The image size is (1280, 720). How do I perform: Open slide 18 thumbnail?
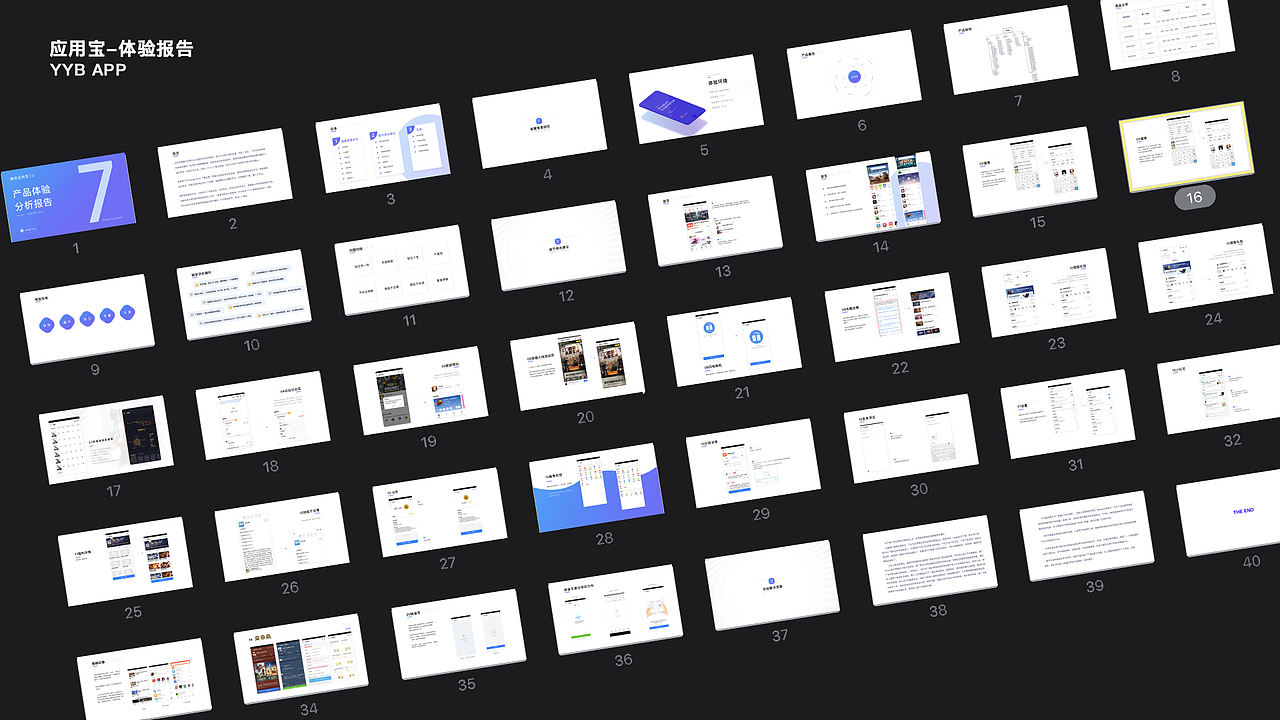263,416
